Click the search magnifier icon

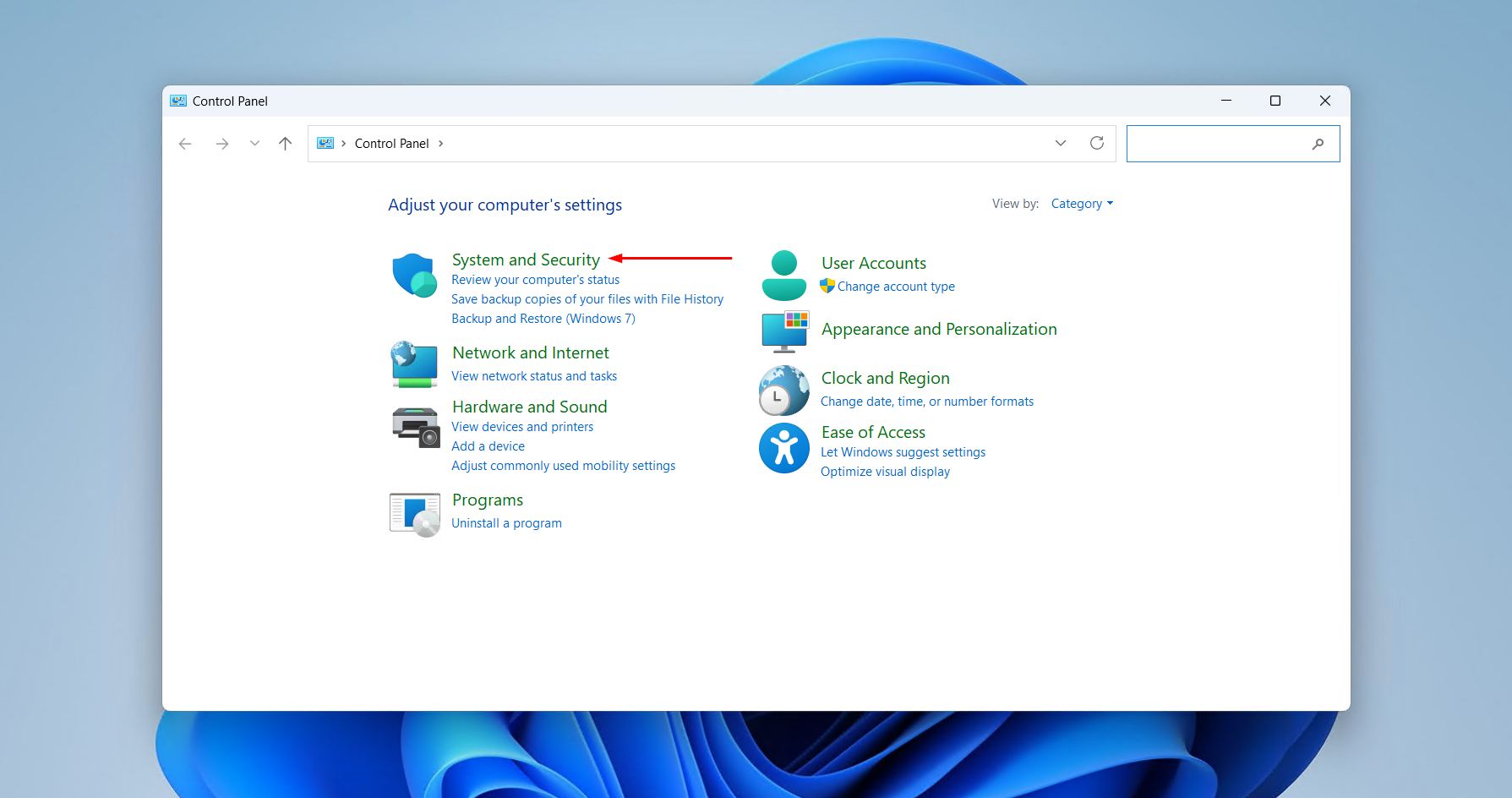[x=1318, y=144]
